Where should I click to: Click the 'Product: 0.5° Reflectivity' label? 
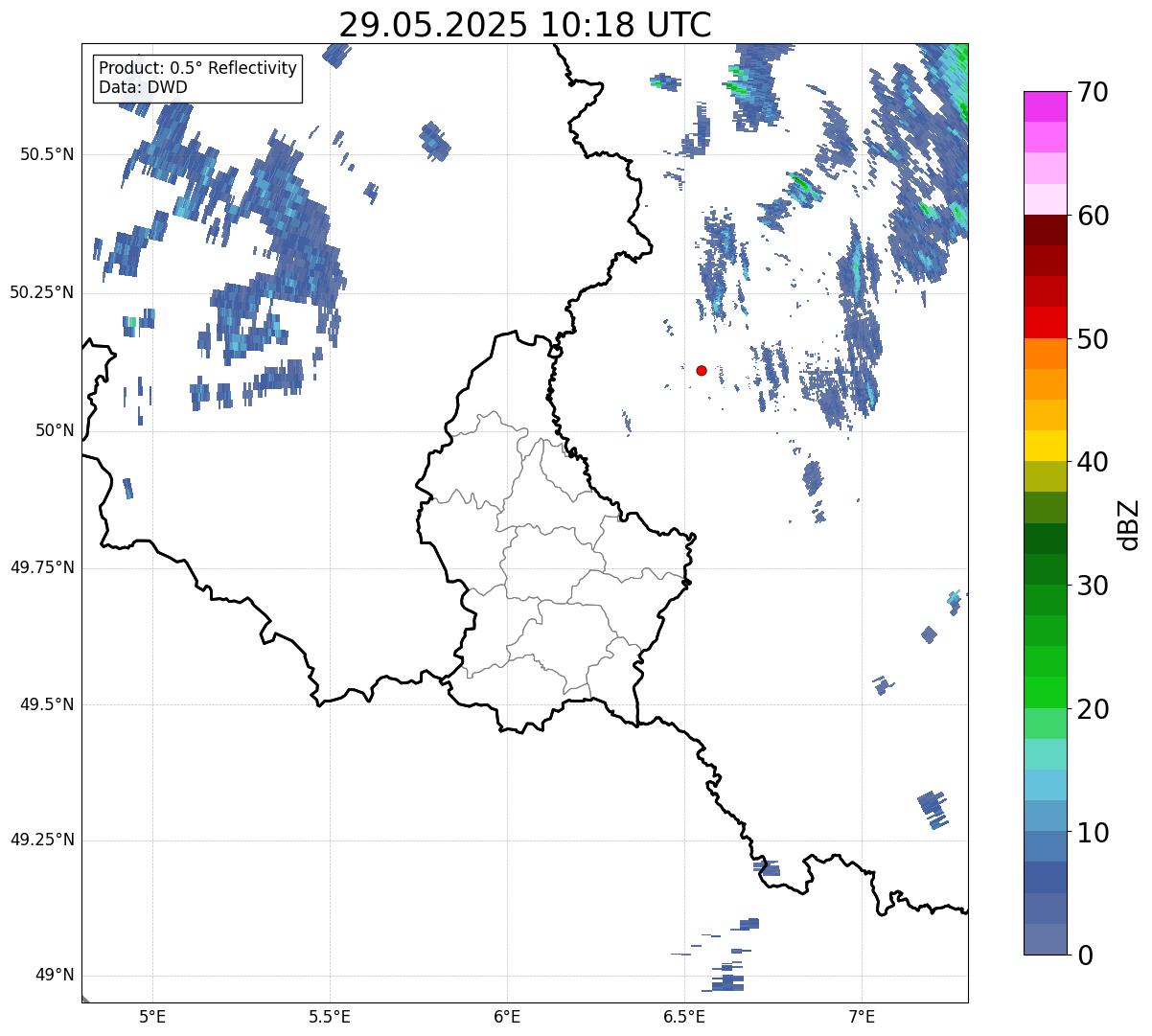pos(198,69)
